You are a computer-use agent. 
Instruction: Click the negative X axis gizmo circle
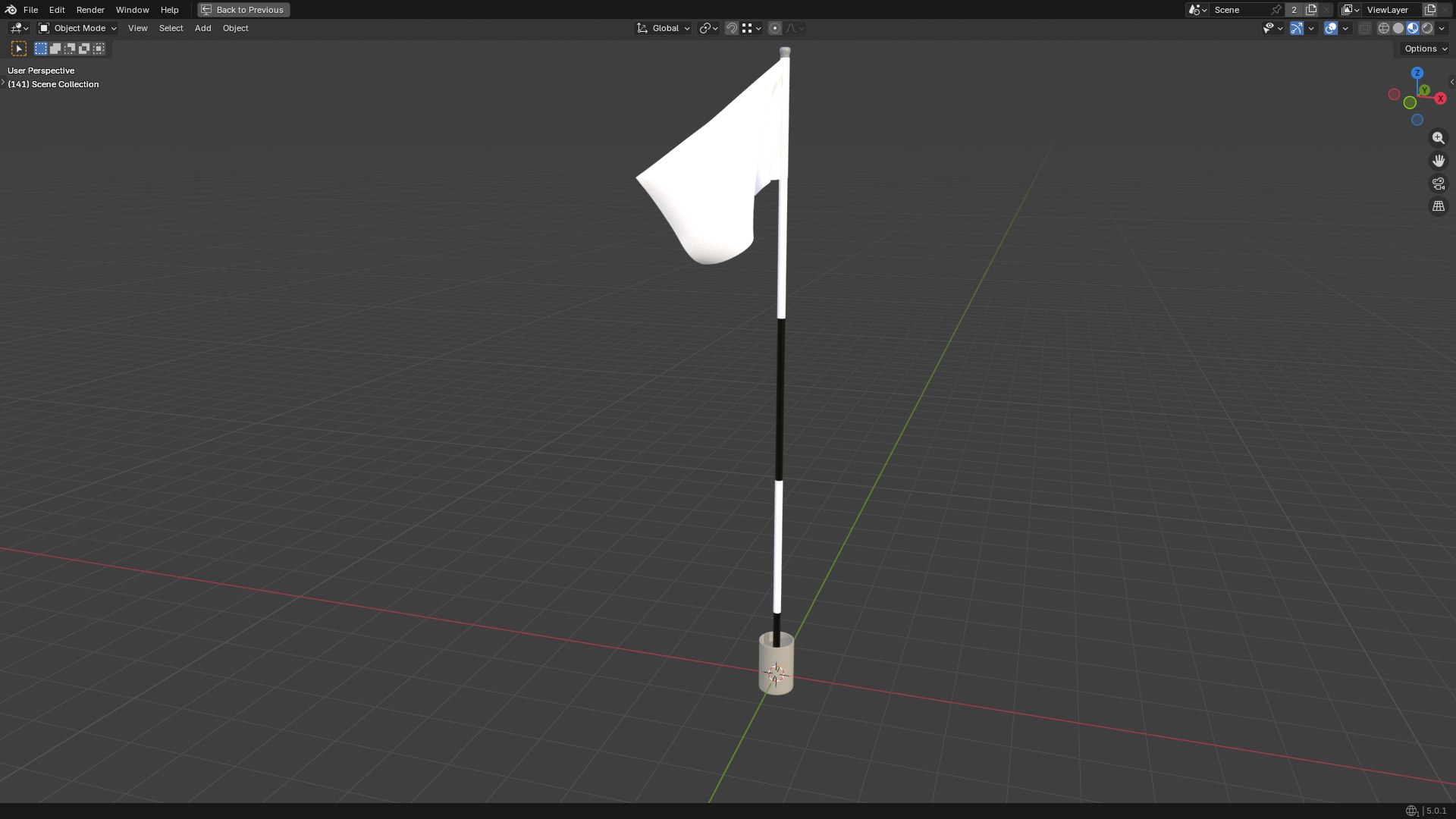point(1394,94)
